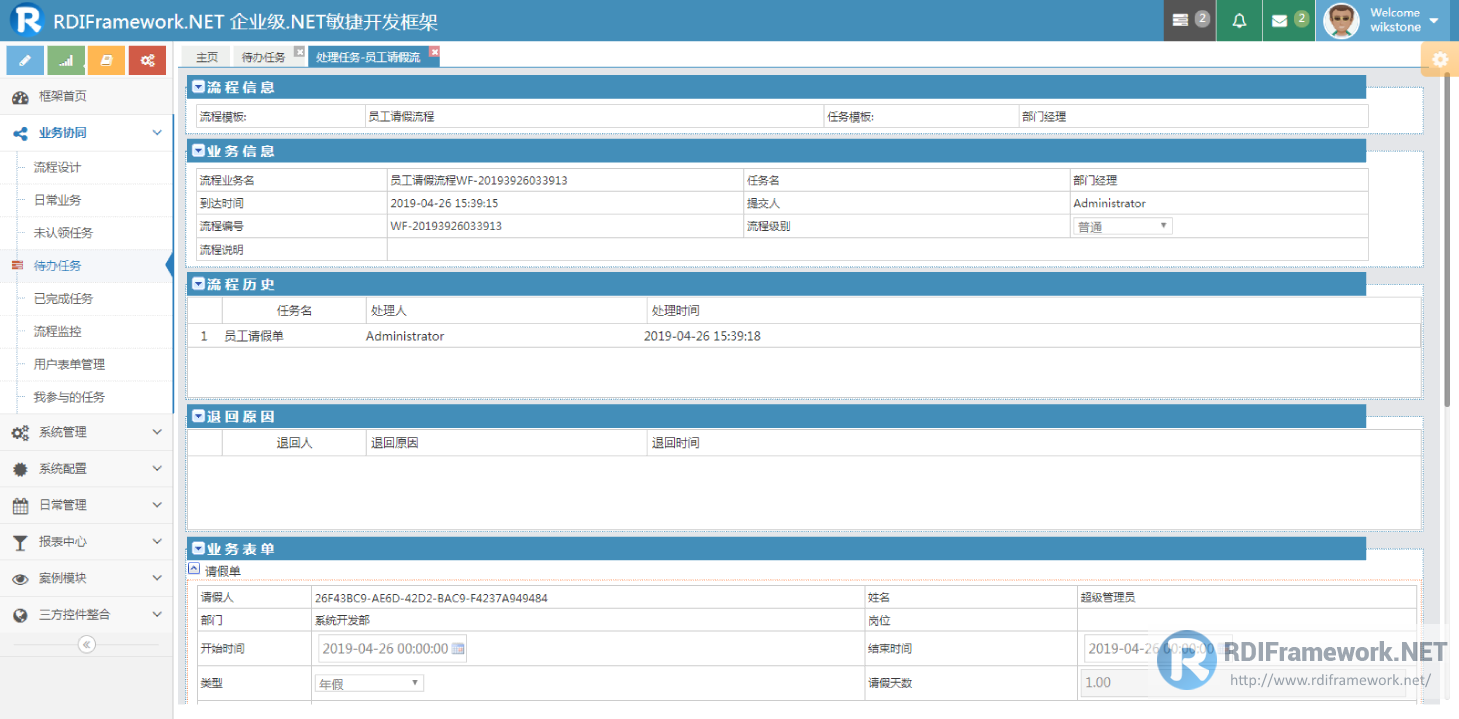Expand the 案例模块 menu group

(x=86, y=578)
